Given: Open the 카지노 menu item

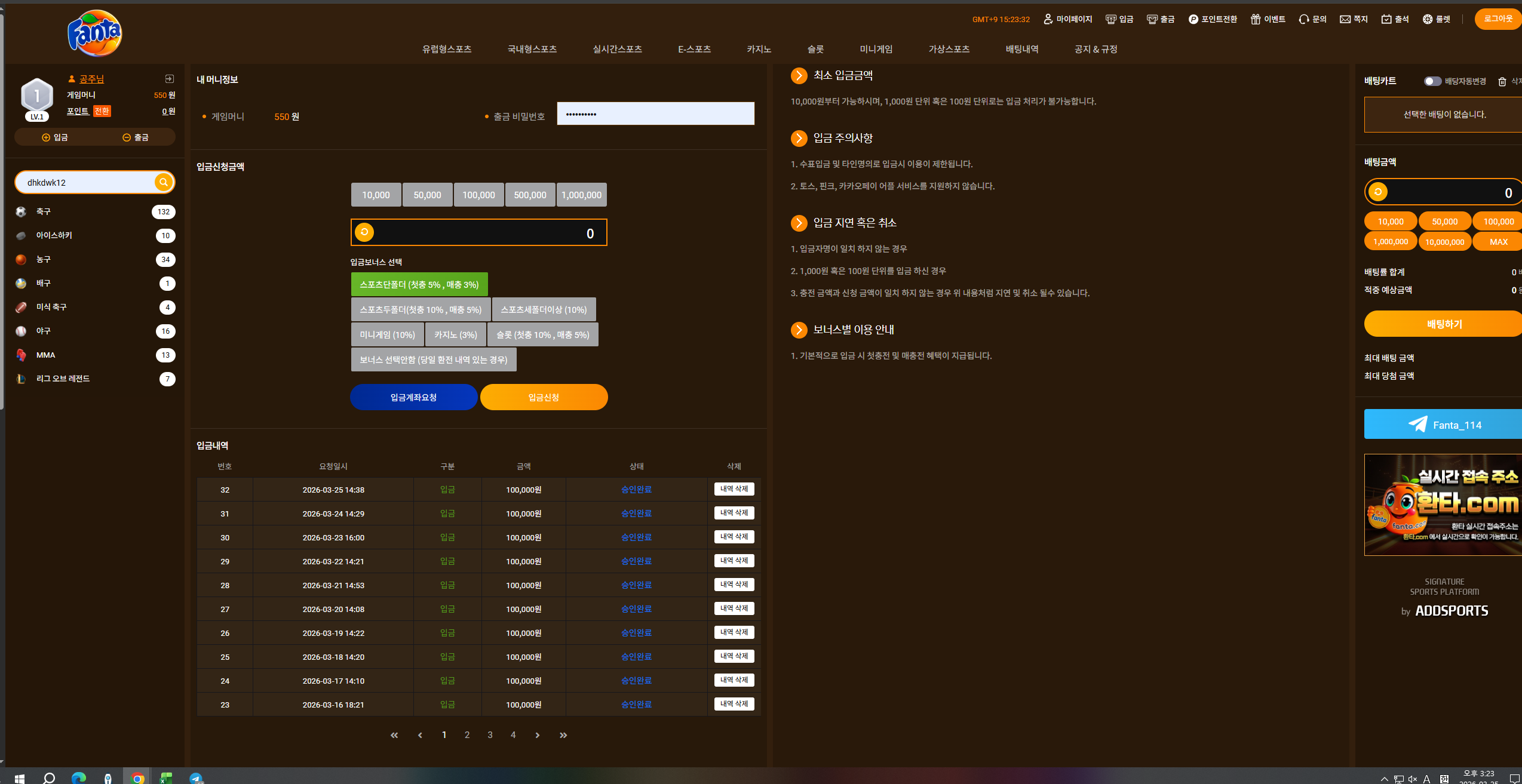Looking at the screenshot, I should tap(759, 49).
